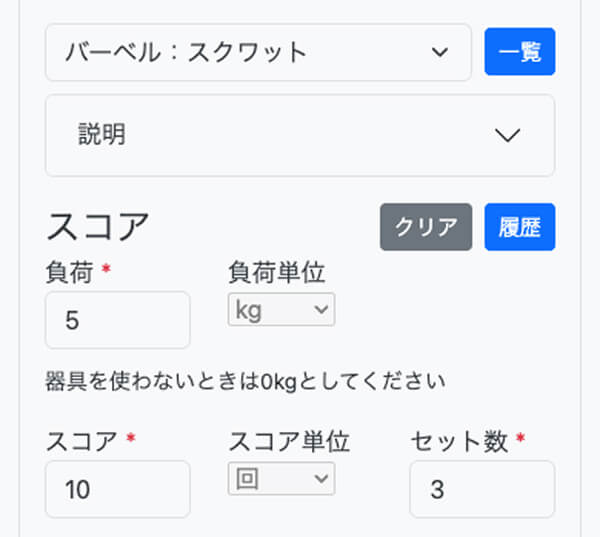600x537 pixels.
Task: Expand the 説明 accordion section
Action: pos(300,135)
